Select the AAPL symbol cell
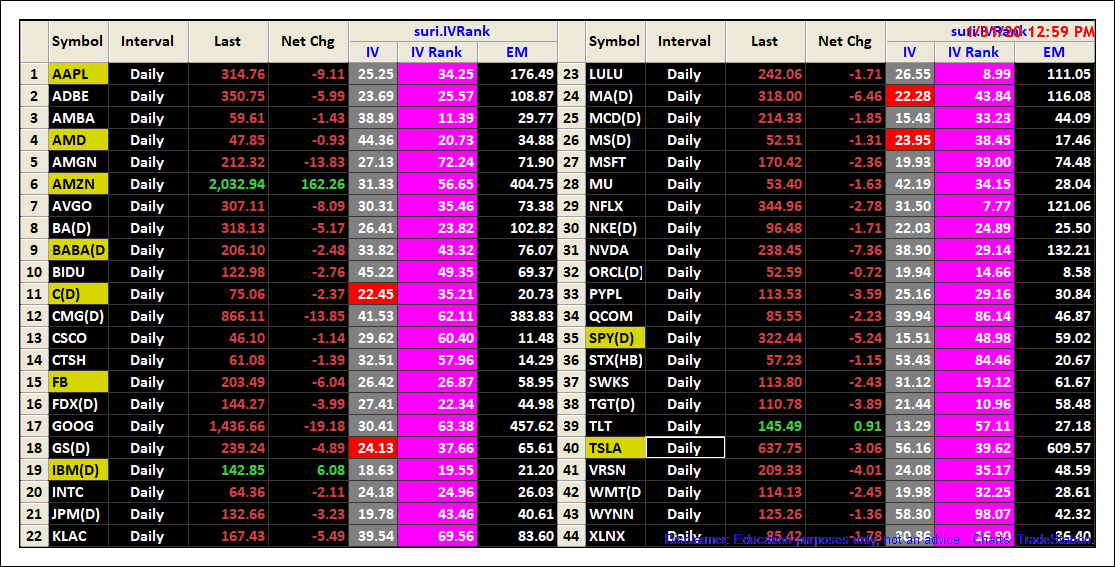The width and height of the screenshot is (1115, 567). [78, 74]
